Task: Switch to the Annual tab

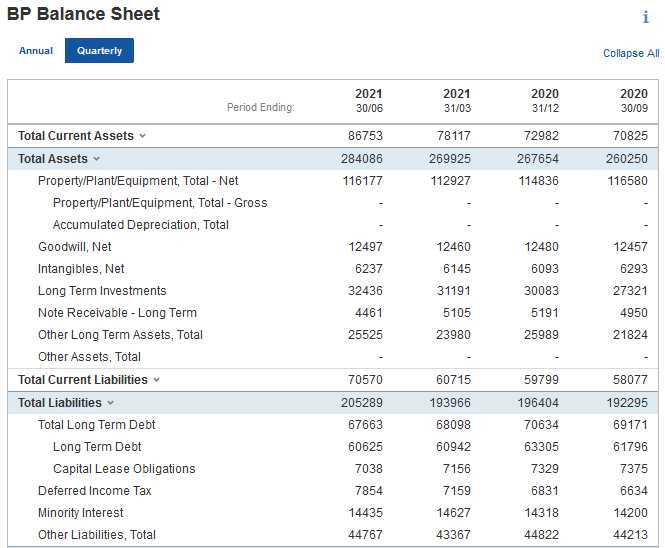Action: [36, 51]
